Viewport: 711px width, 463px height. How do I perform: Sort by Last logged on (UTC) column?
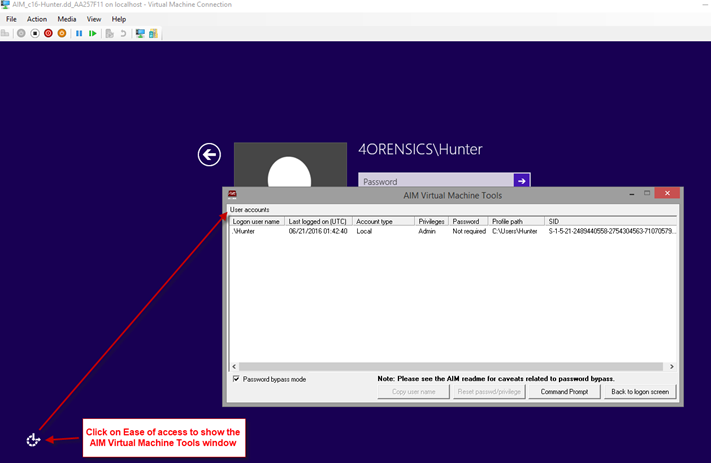pyautogui.click(x=318, y=221)
